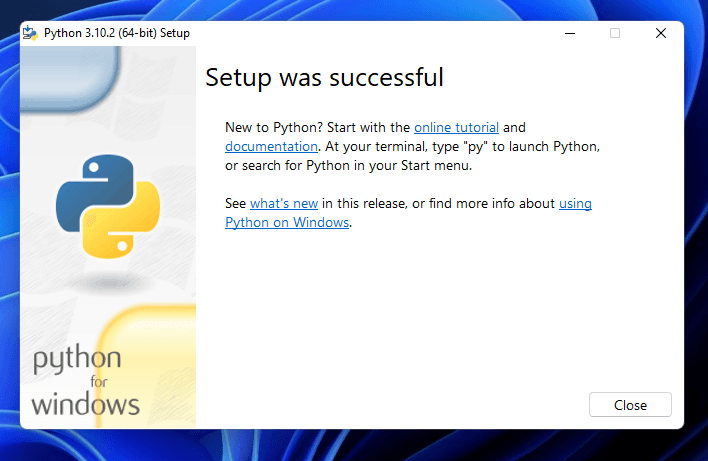Minimize the Python Setup window
Screen dimensions: 708x461
click(x=570, y=33)
